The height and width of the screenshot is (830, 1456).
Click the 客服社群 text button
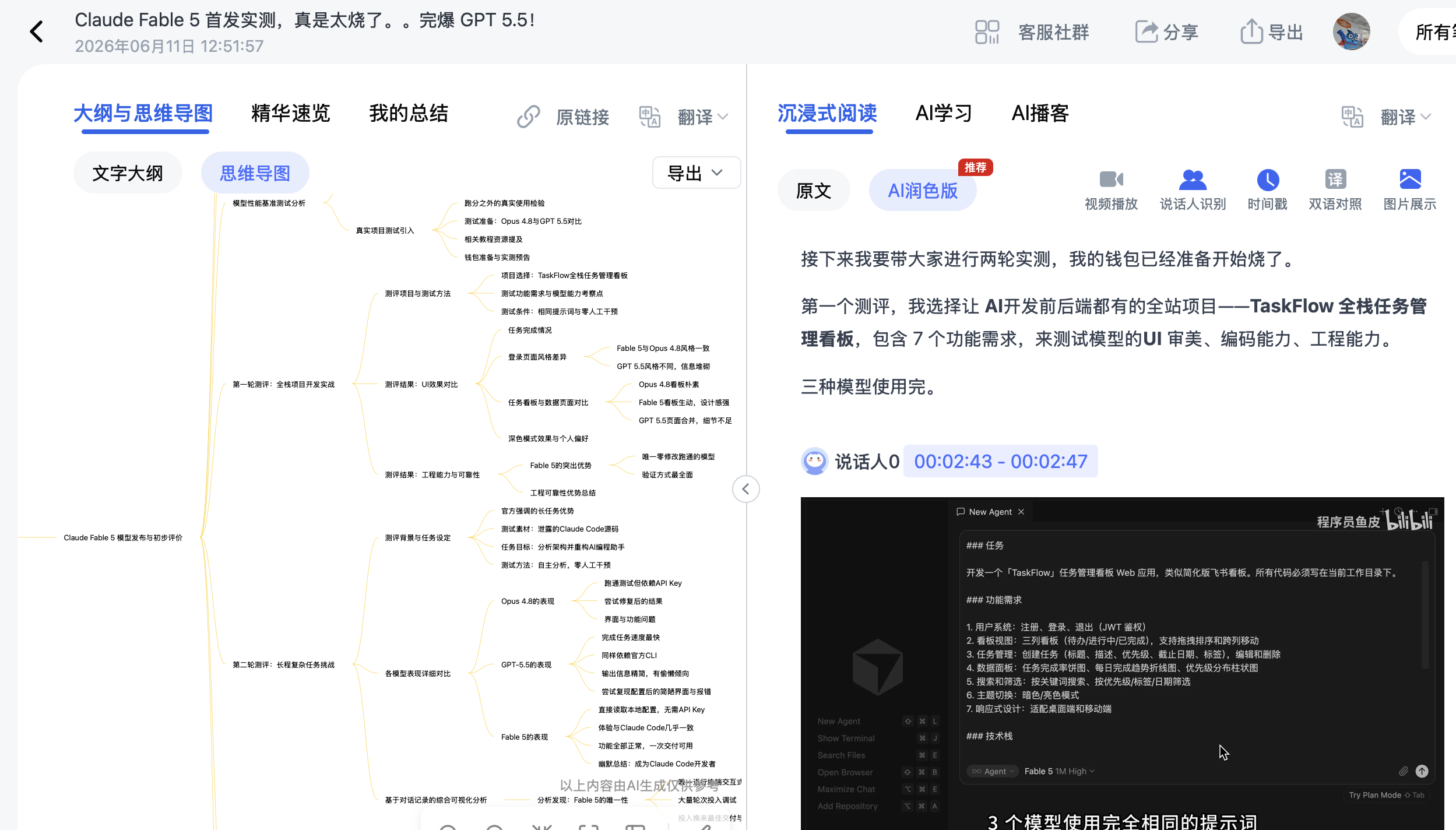coord(1054,33)
